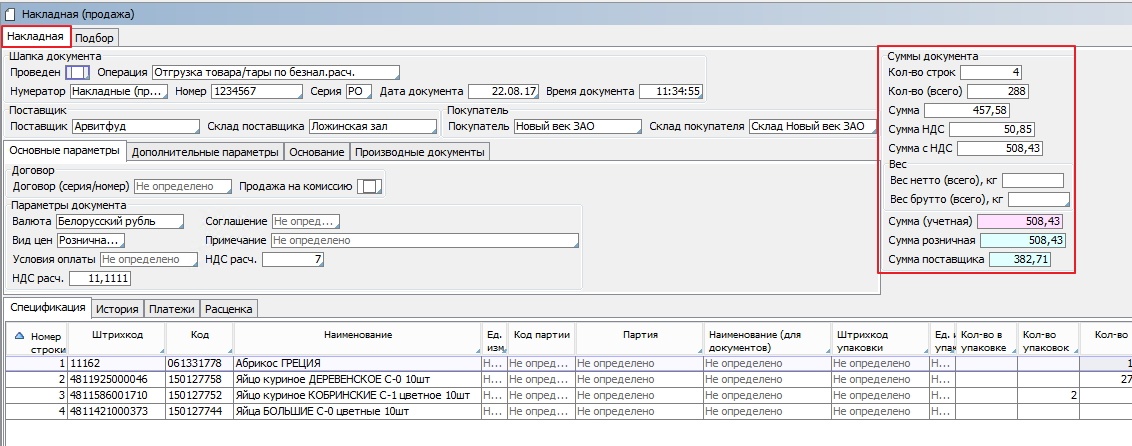This screenshot has height=446, width=1132.
Task: Switch to the Подбор tab
Action: tap(95, 37)
